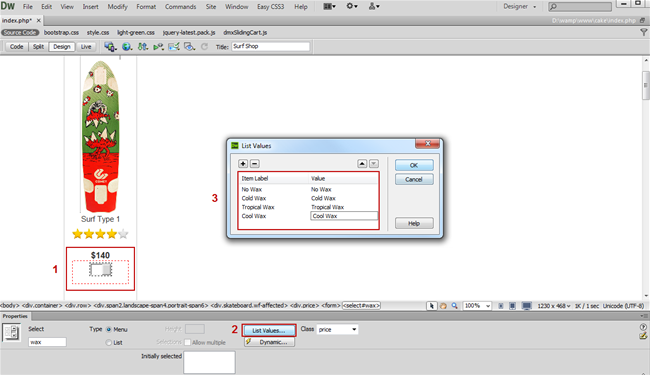This screenshot has width=650, height=375.
Task: Switch to Split view
Action: pyautogui.click(x=38, y=47)
